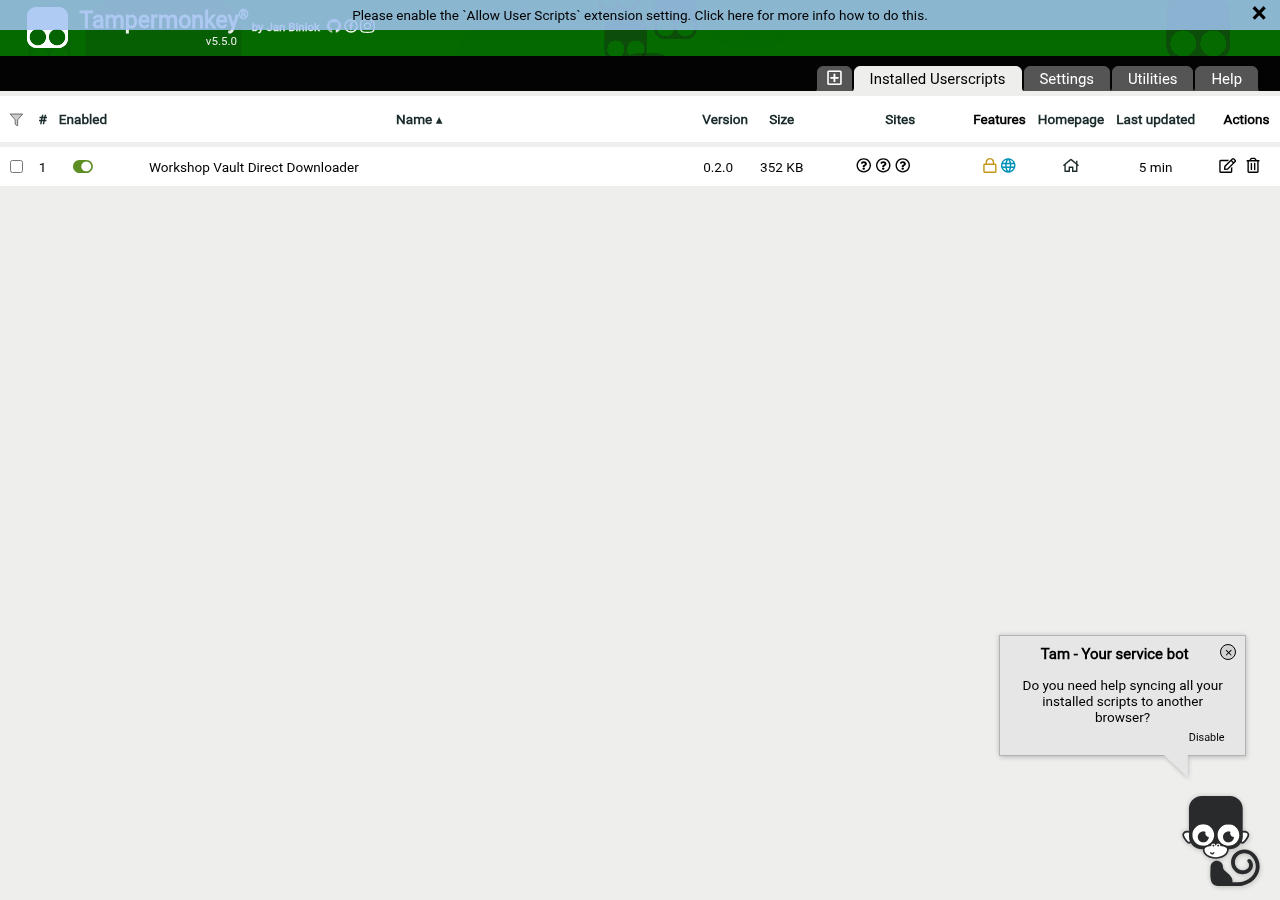Open the Workshop Vault Direct Downloader script name

coord(254,168)
